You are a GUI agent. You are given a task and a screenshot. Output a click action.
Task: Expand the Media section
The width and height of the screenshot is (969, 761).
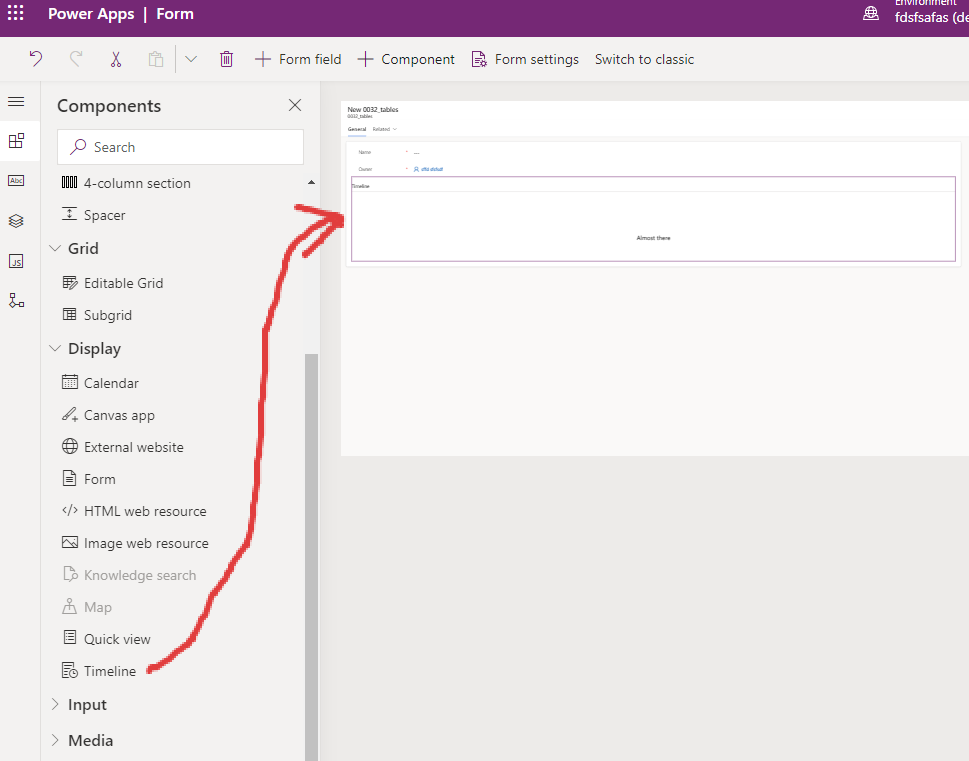(55, 741)
